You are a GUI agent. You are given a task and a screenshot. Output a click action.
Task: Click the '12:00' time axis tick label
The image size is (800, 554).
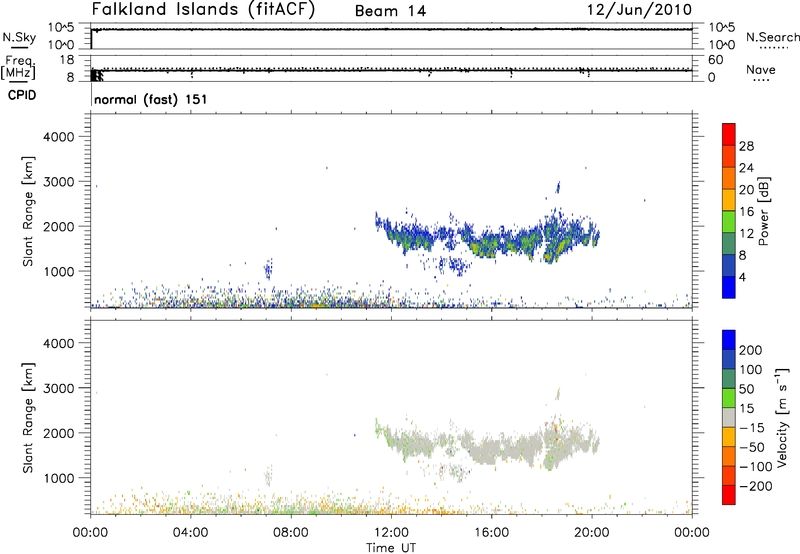click(x=391, y=533)
